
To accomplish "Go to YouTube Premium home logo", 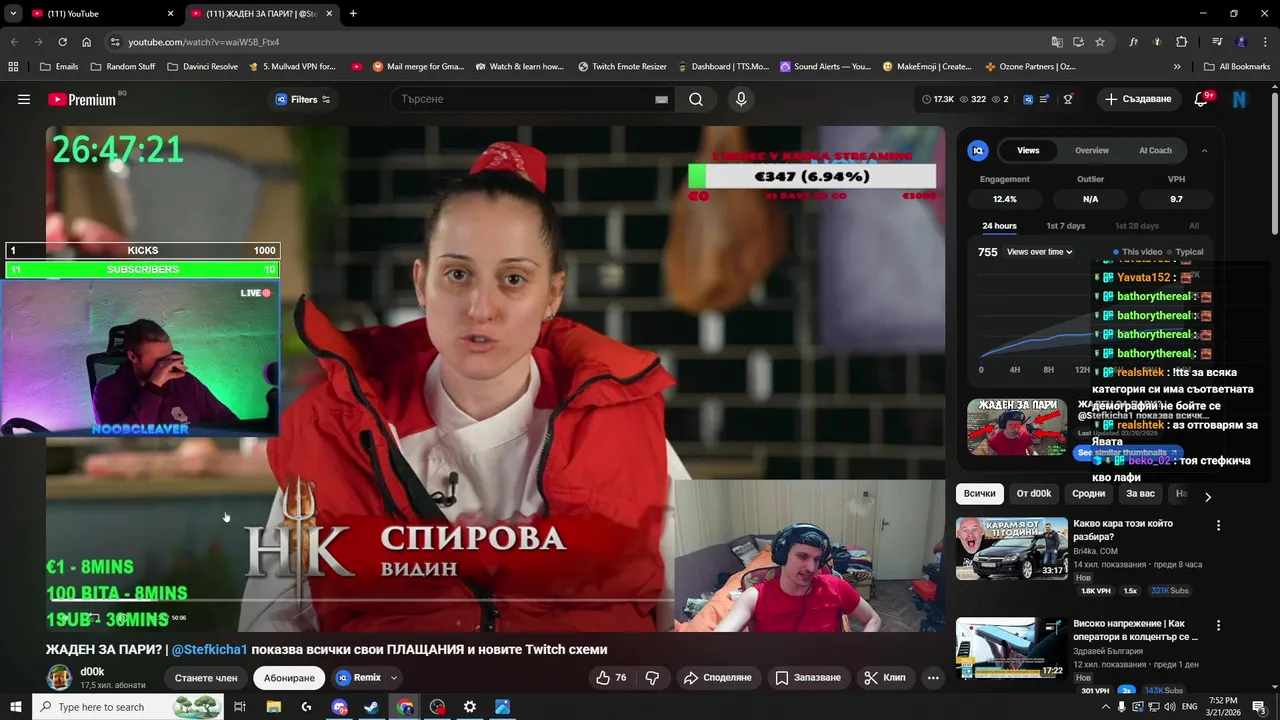I will 82,99.
